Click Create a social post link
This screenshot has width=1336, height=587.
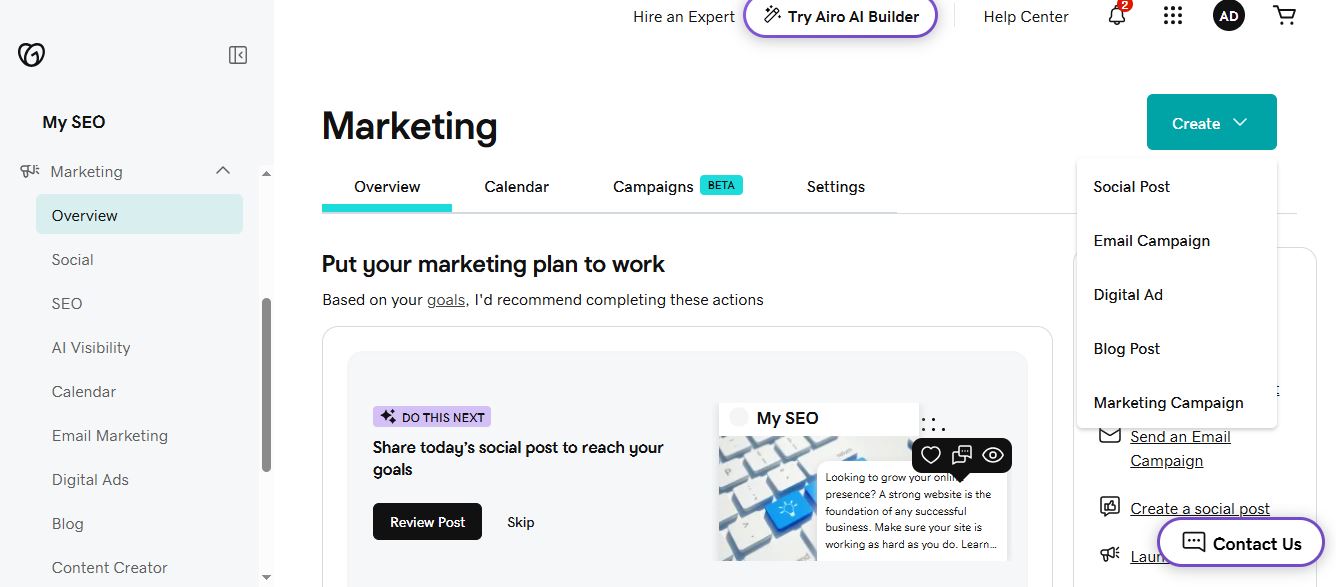(1200, 508)
